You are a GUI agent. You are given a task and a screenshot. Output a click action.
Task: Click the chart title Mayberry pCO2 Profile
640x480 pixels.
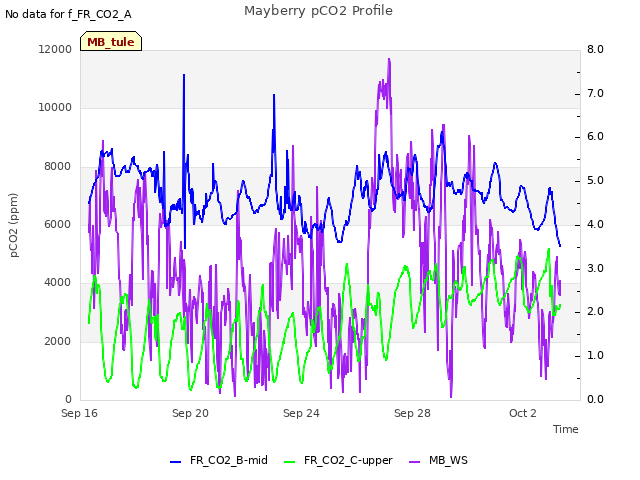tap(318, 11)
